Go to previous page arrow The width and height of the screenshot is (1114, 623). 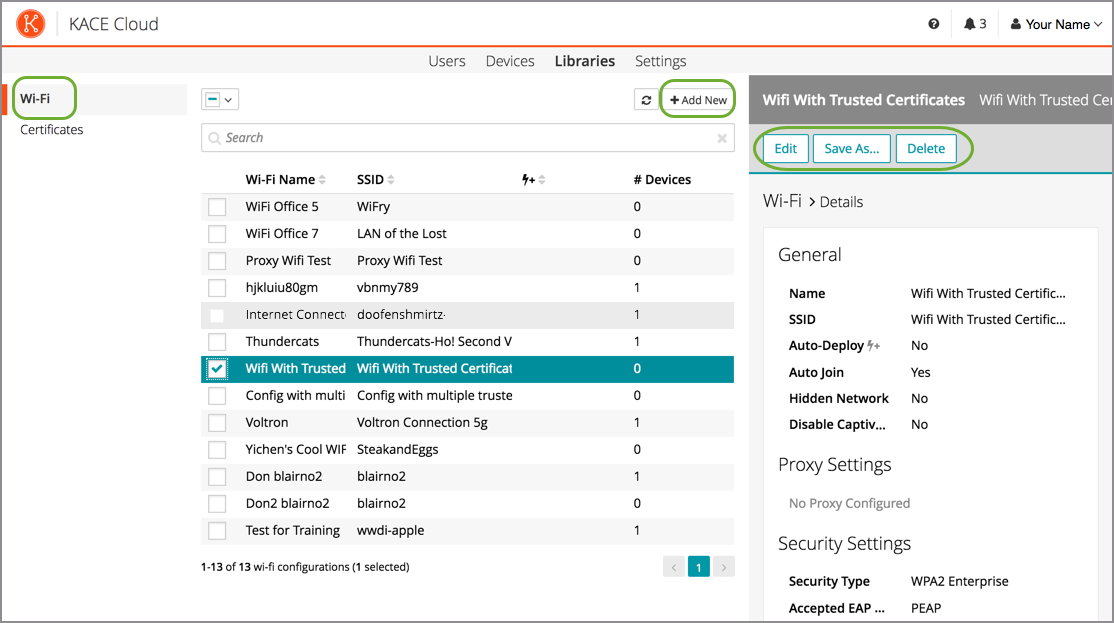(x=674, y=567)
